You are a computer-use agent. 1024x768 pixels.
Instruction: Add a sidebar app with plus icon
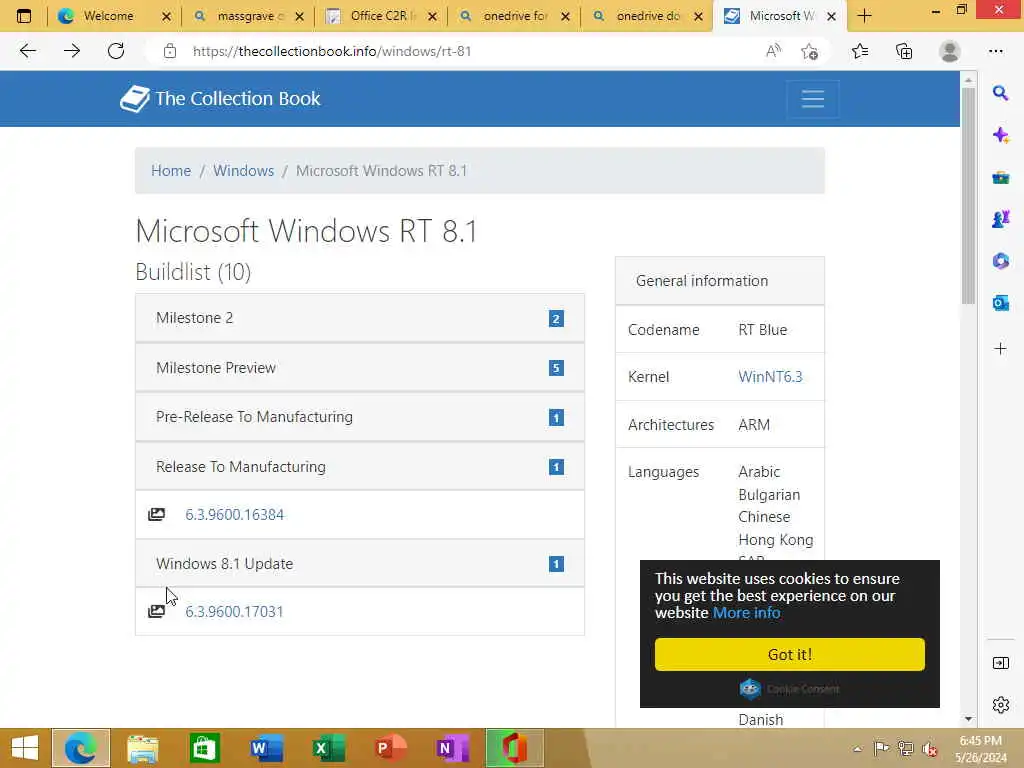[x=1000, y=349]
